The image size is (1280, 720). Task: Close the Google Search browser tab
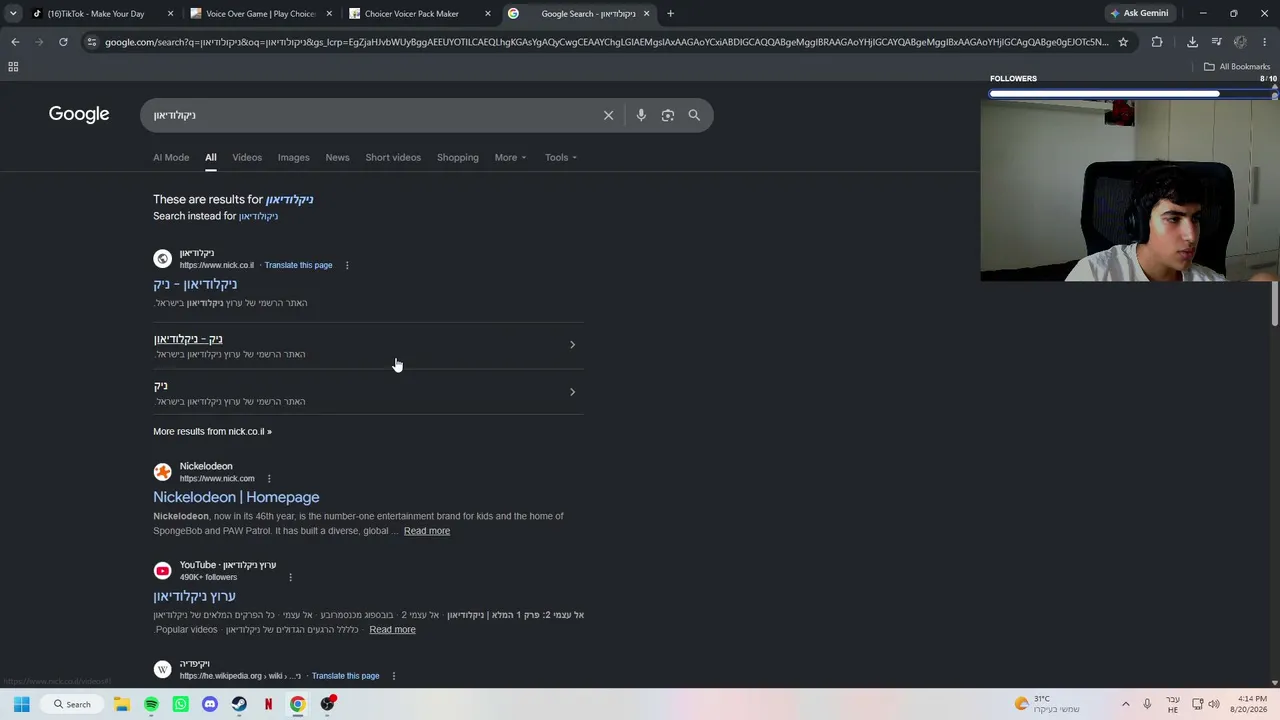646,14
